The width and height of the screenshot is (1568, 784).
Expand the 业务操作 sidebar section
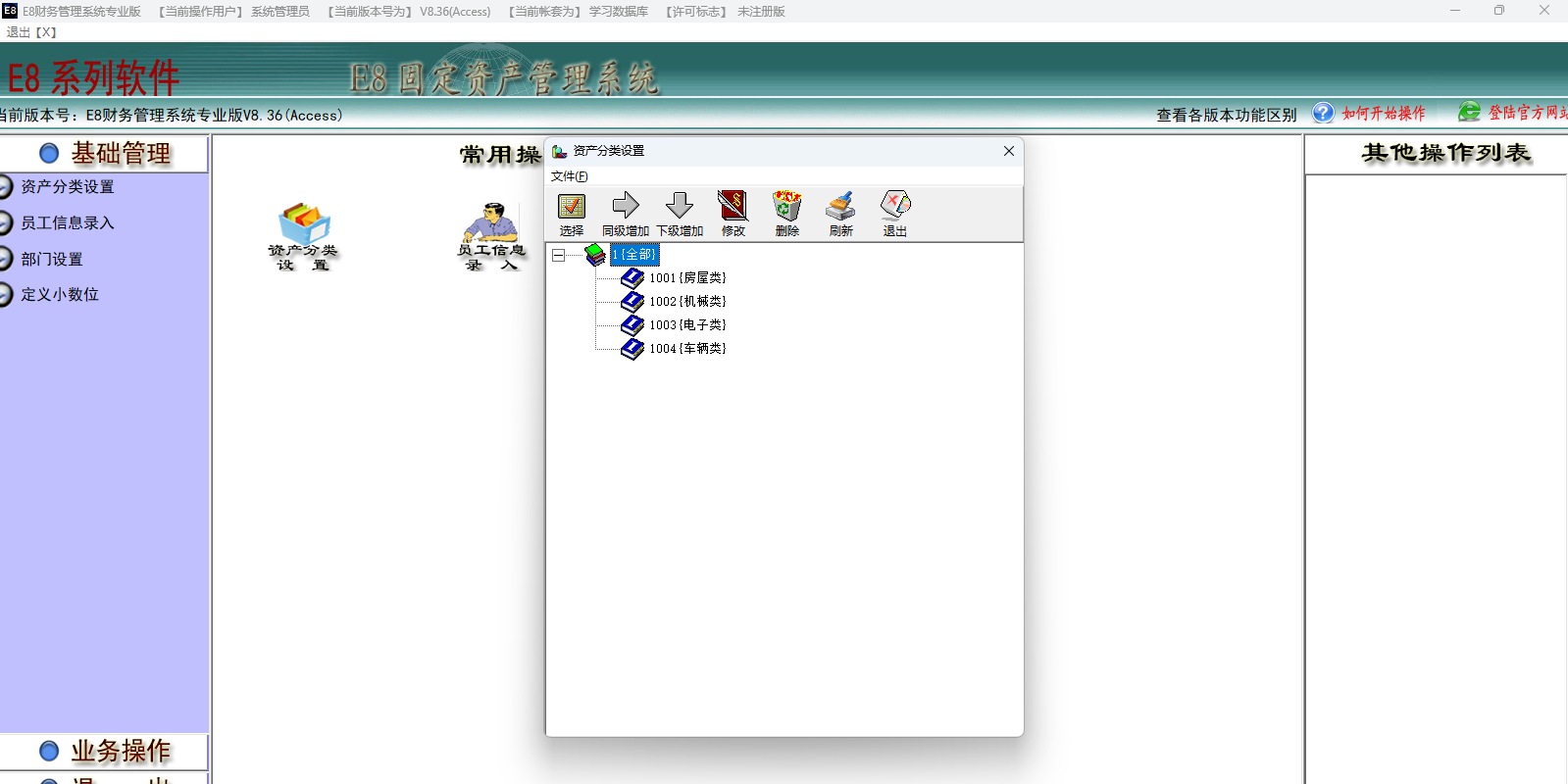pos(105,752)
